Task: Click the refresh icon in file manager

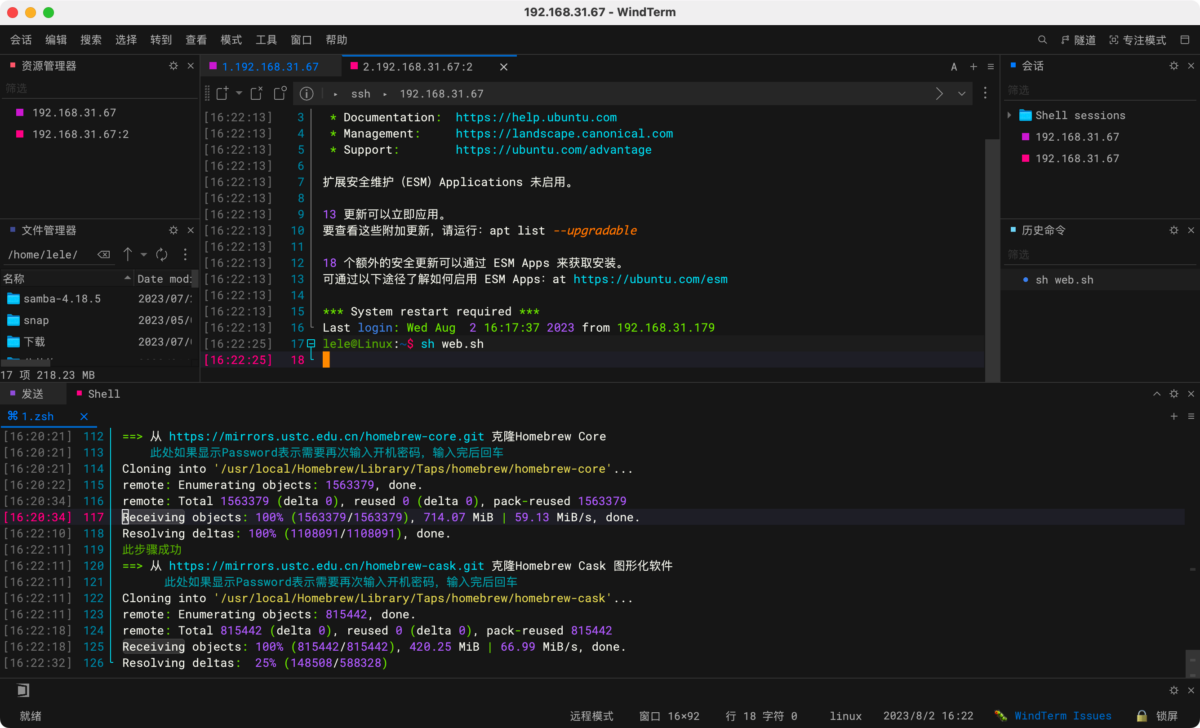Action: point(161,255)
